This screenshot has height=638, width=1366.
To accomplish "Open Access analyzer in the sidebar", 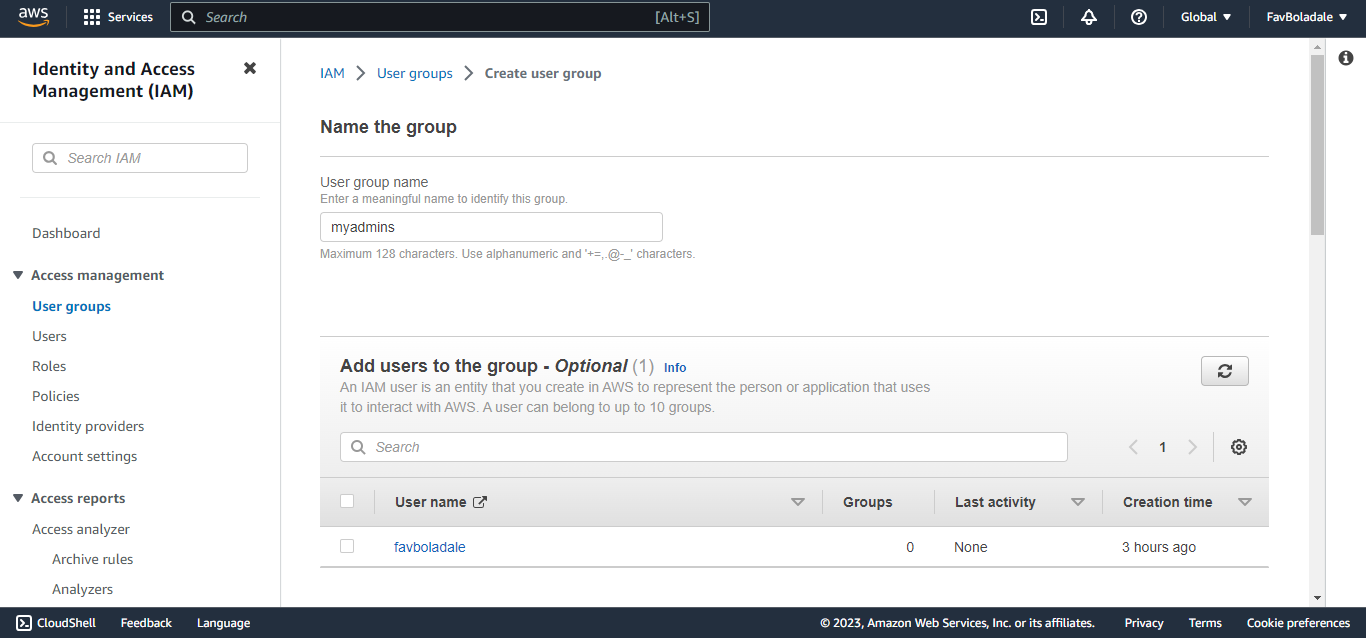I will tap(81, 529).
